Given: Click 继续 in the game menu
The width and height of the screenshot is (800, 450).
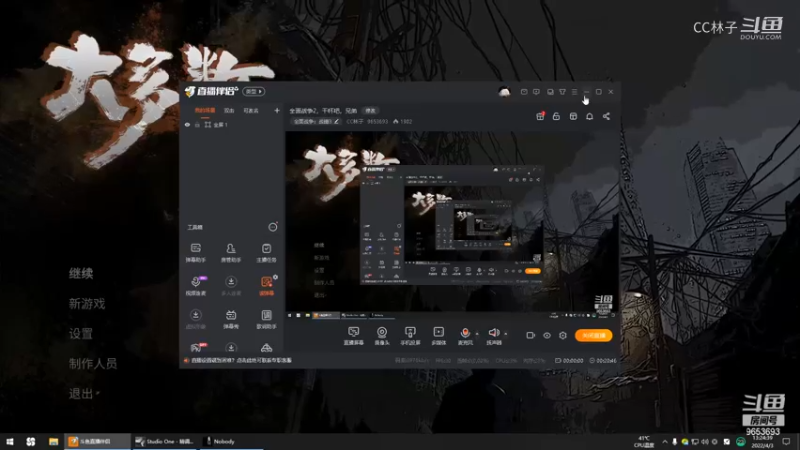Looking at the screenshot, I should pos(81,273).
